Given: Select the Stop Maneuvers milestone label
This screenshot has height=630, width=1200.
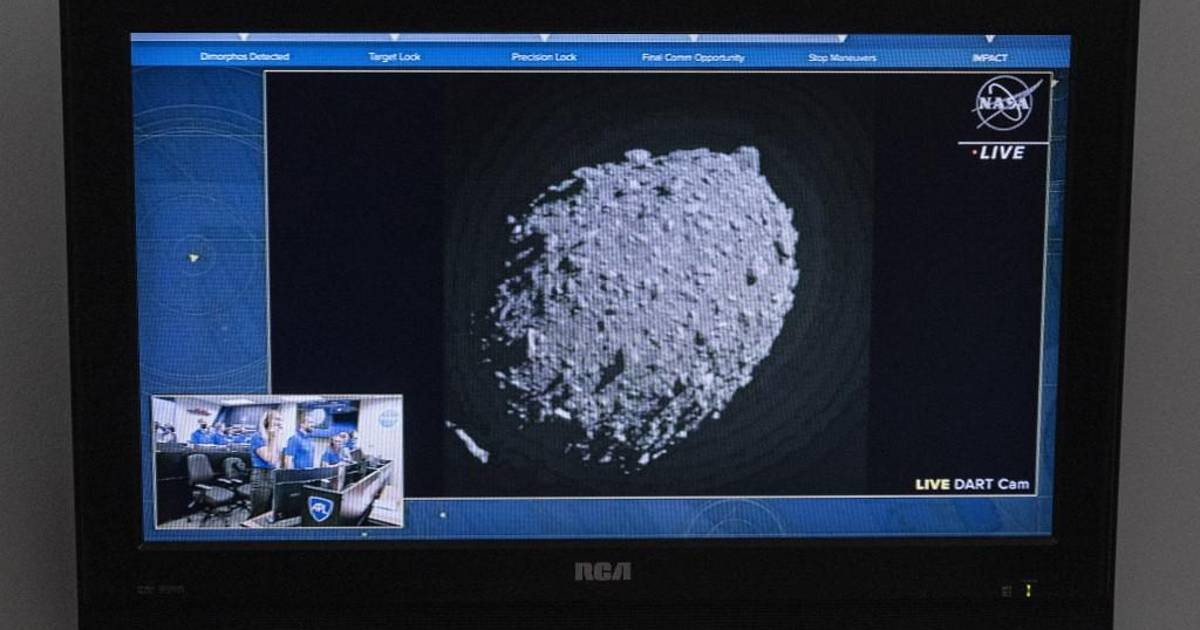Looking at the screenshot, I should click(x=842, y=57).
